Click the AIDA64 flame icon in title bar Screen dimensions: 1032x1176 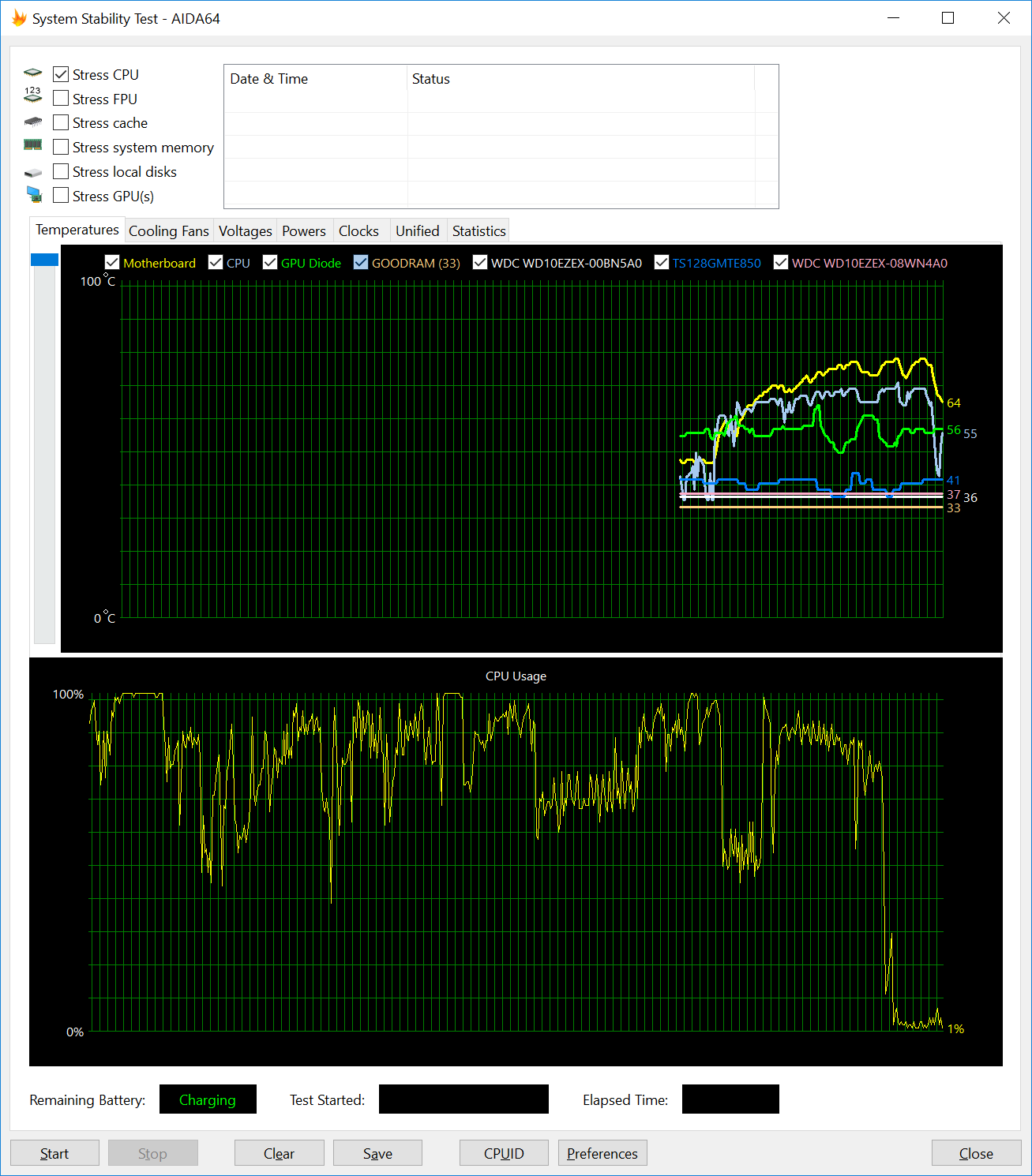[x=19, y=18]
